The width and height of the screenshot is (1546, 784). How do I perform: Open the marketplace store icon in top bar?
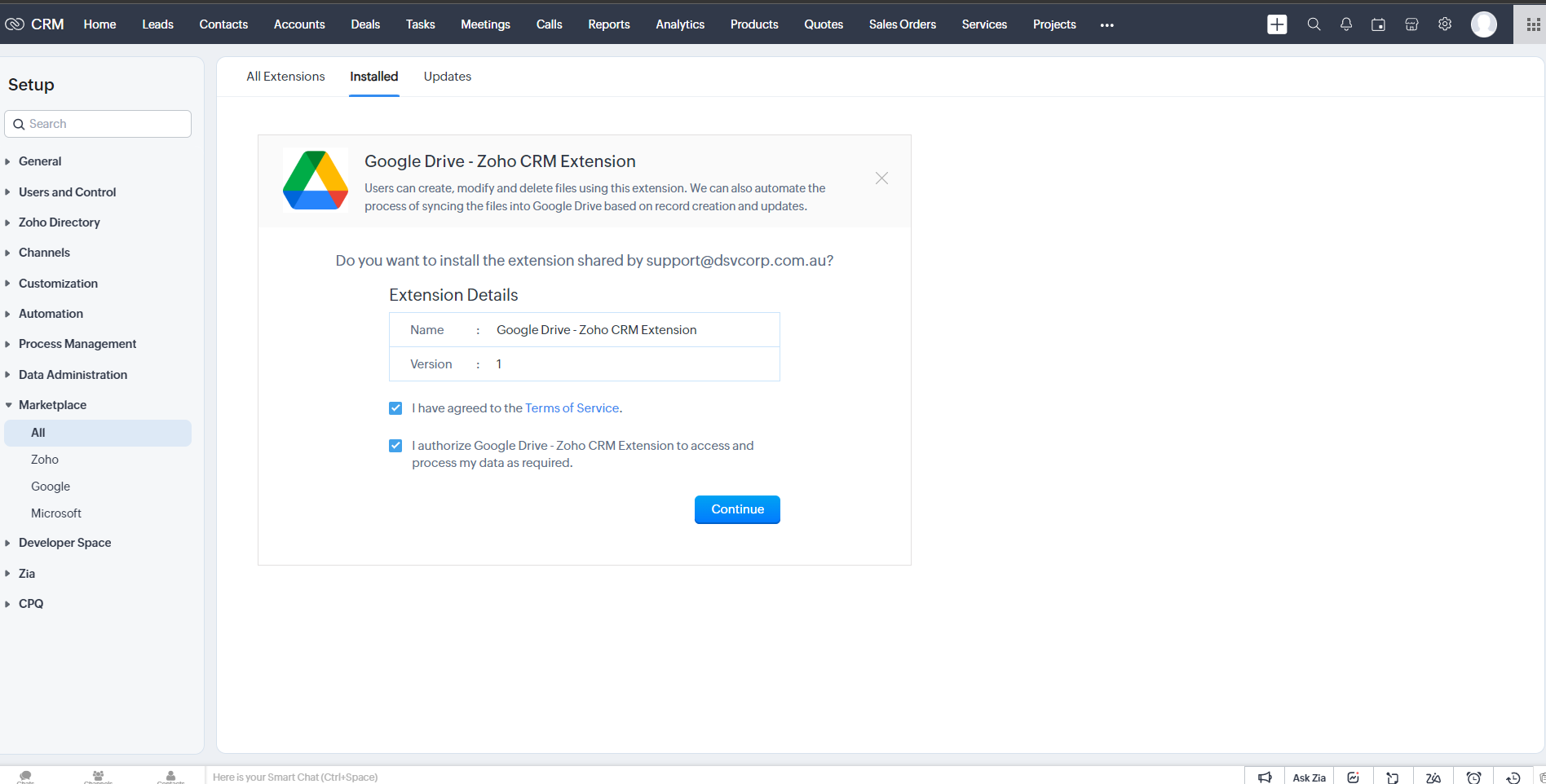(1411, 24)
